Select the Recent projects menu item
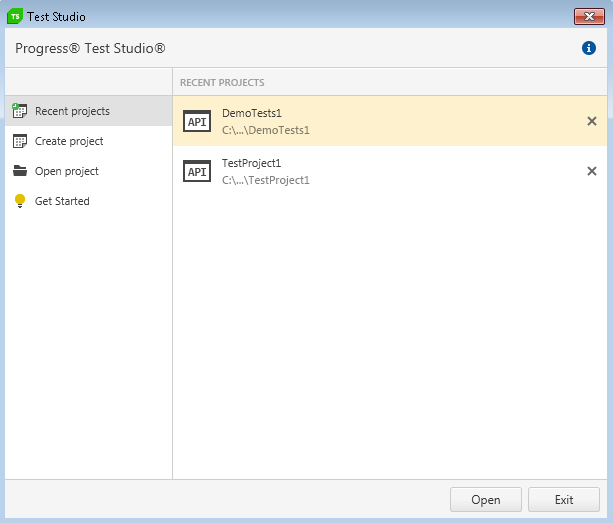The image size is (613, 523). (89, 111)
